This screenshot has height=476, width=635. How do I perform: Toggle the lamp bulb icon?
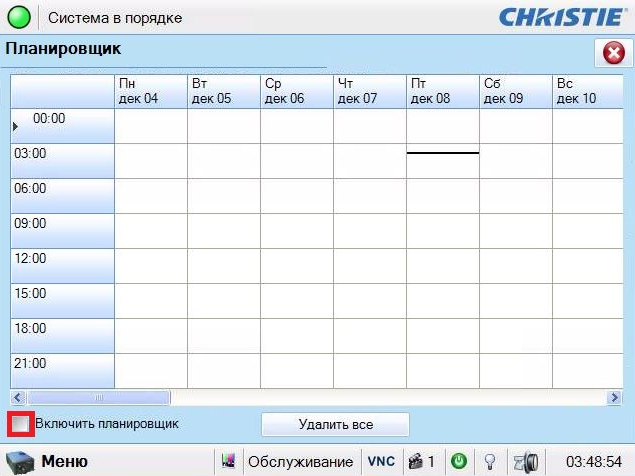[490, 462]
